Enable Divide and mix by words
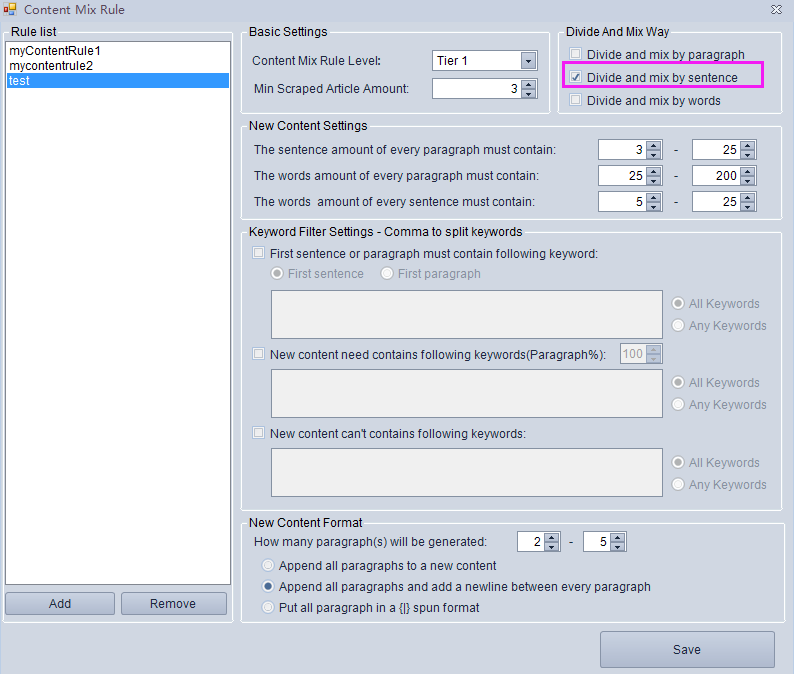This screenshot has height=674, width=794. (x=575, y=100)
